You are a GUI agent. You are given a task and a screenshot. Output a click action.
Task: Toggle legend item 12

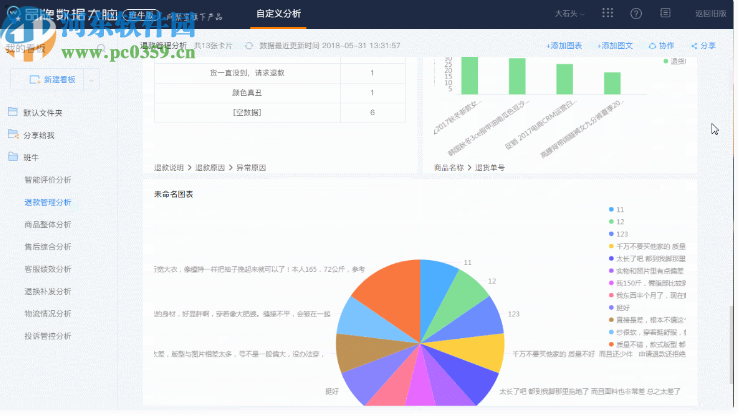tap(616, 222)
